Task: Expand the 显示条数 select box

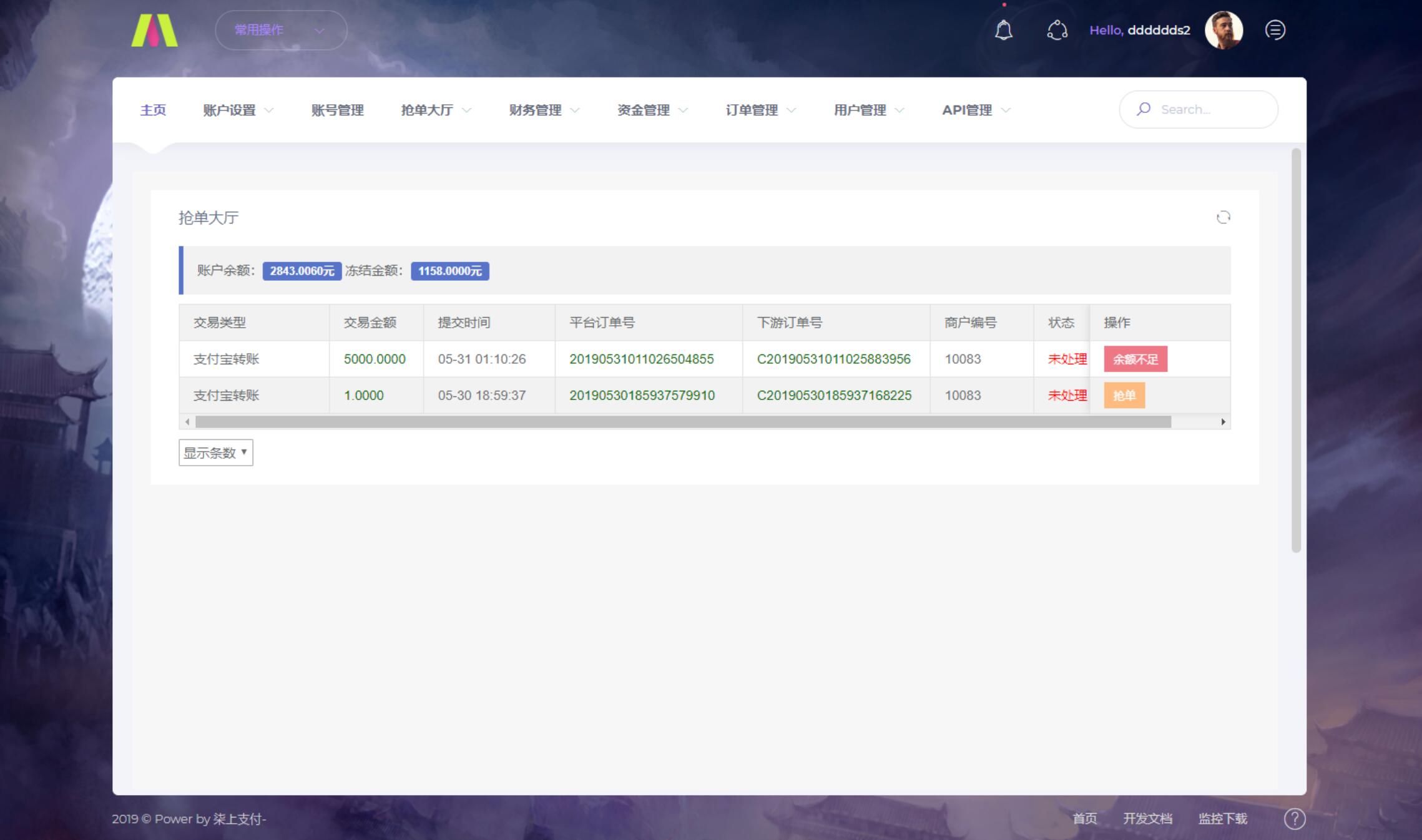Action: [215, 452]
